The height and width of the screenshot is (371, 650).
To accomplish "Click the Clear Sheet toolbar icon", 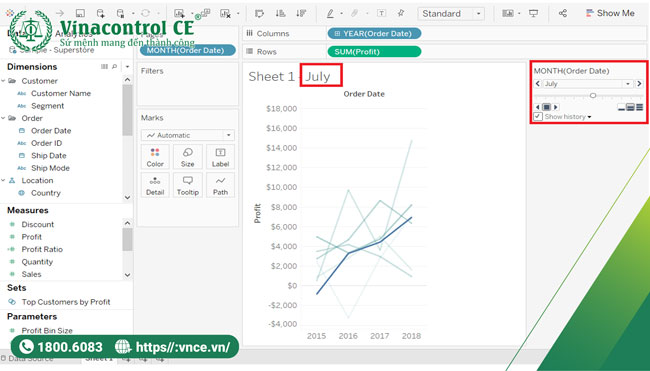I will point(226,14).
